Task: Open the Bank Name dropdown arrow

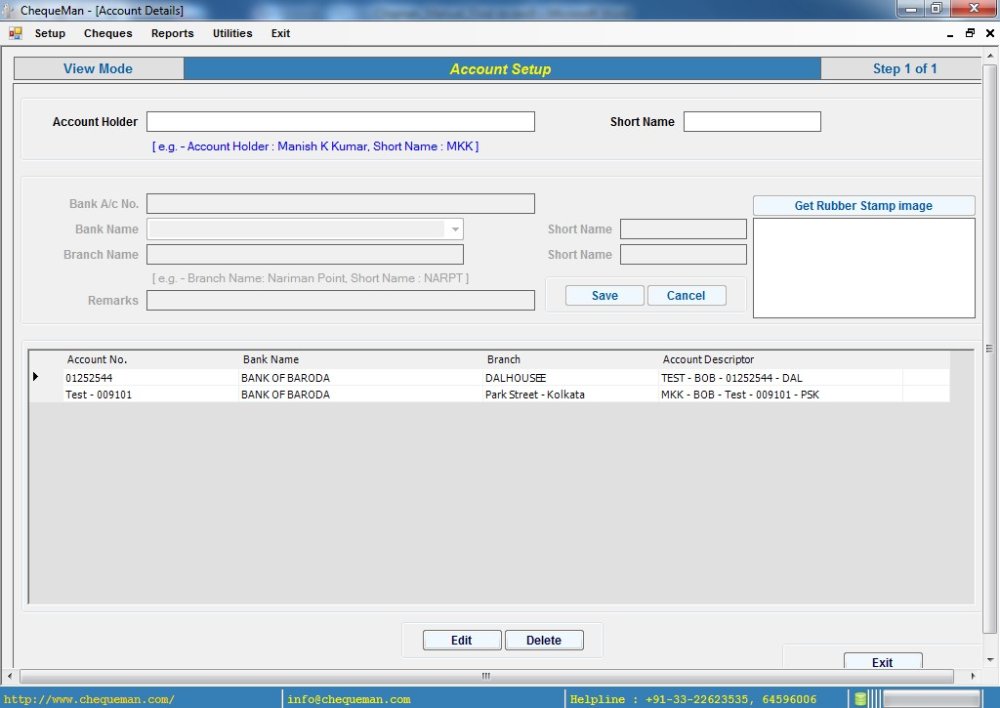Action: pyautogui.click(x=455, y=229)
